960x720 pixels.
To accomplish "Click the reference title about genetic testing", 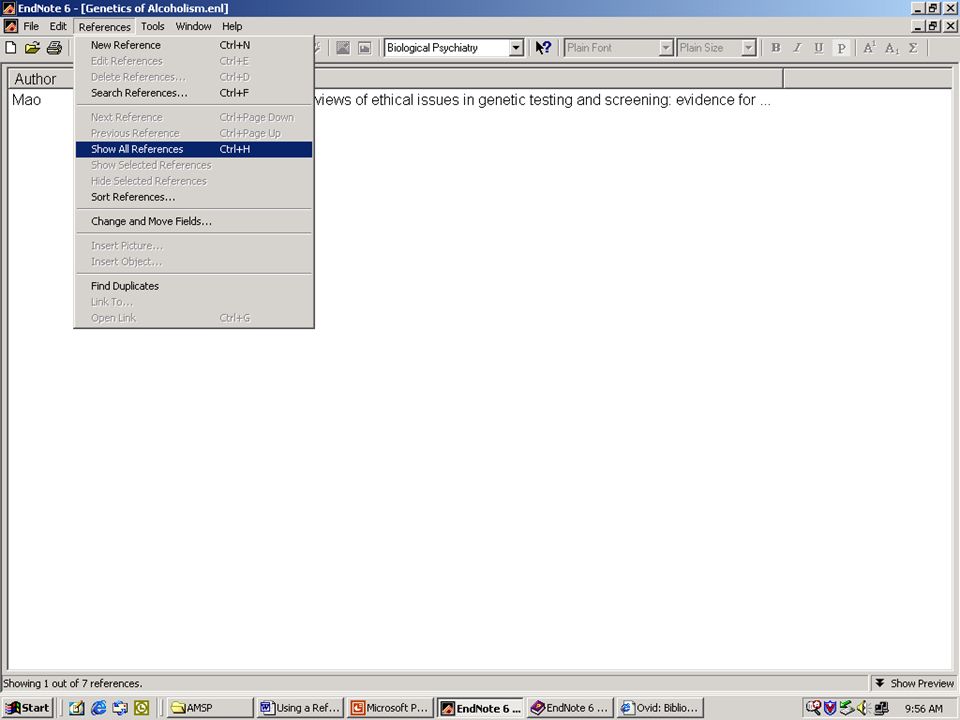I will pos(542,100).
